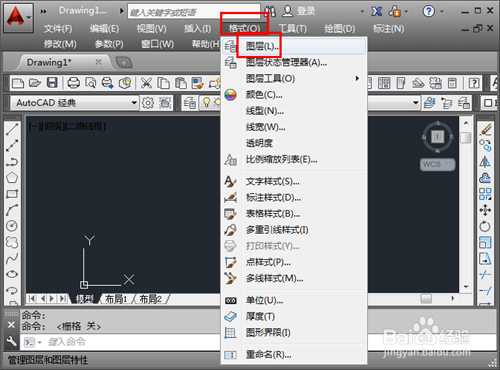
Task: Click the Paste icon in toolbar
Action: click(x=180, y=83)
